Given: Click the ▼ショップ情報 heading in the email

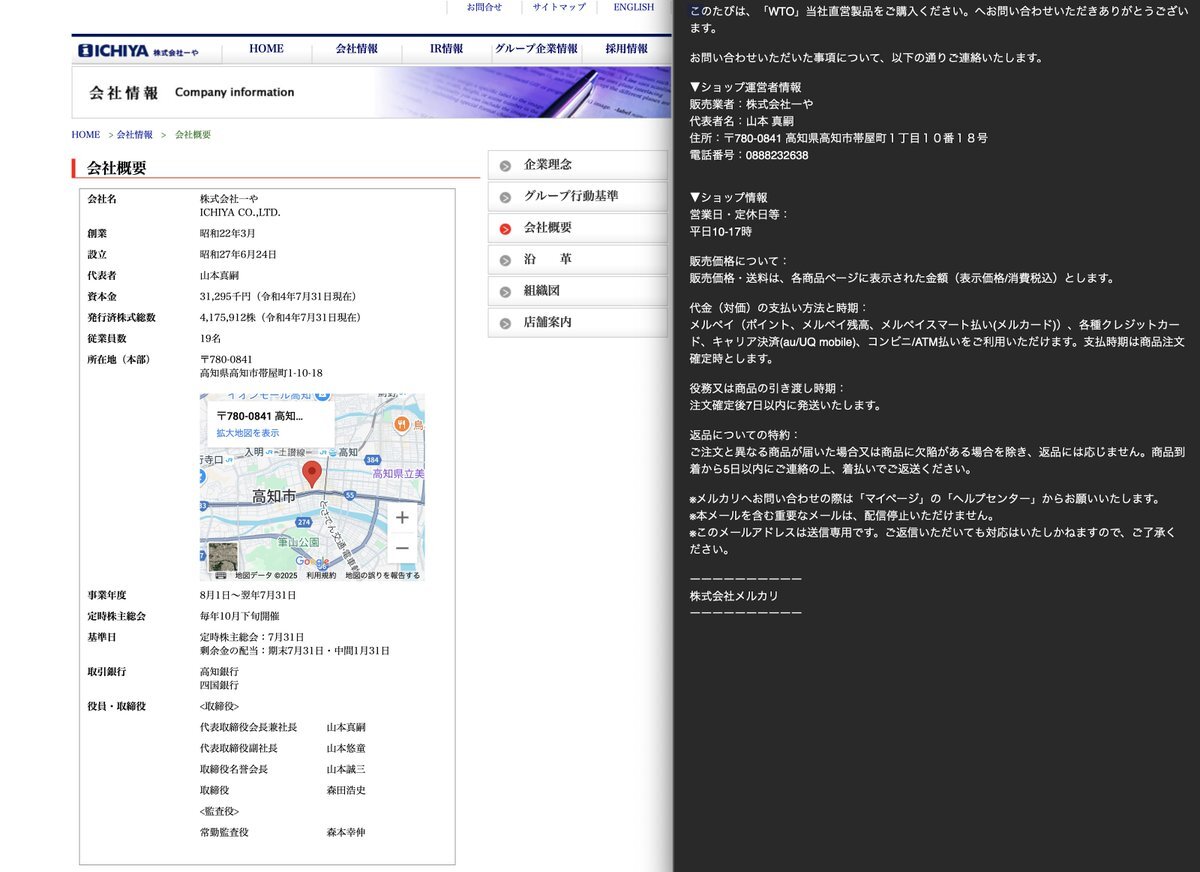Looking at the screenshot, I should point(729,197).
